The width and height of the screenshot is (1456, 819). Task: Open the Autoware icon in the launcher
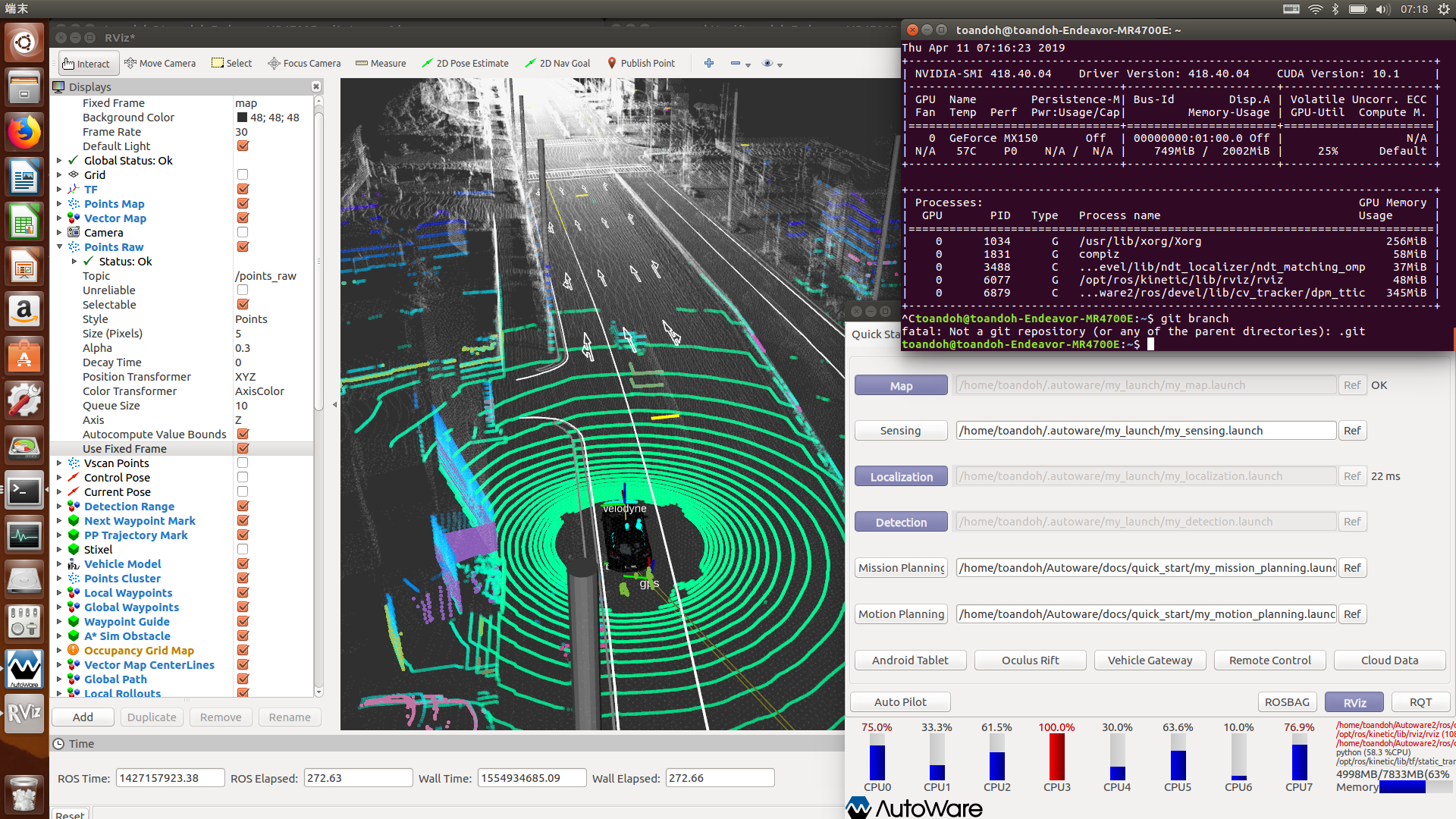(24, 669)
